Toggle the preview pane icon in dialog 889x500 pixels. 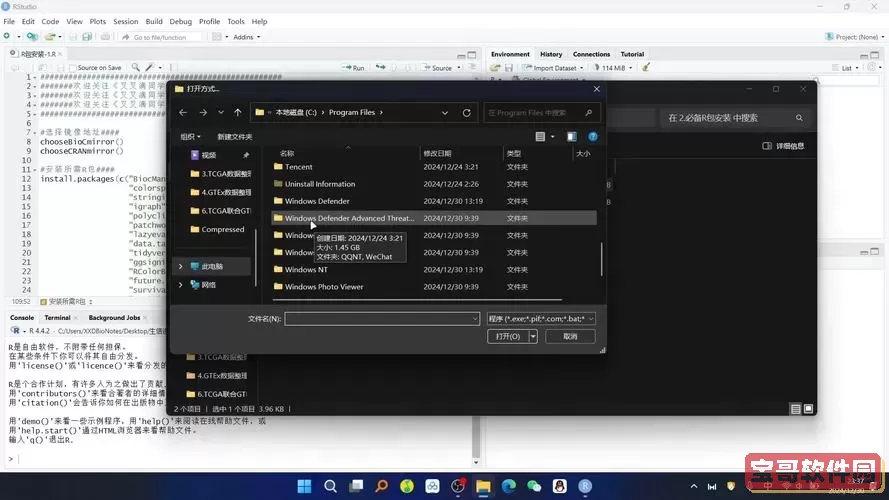click(x=572, y=137)
